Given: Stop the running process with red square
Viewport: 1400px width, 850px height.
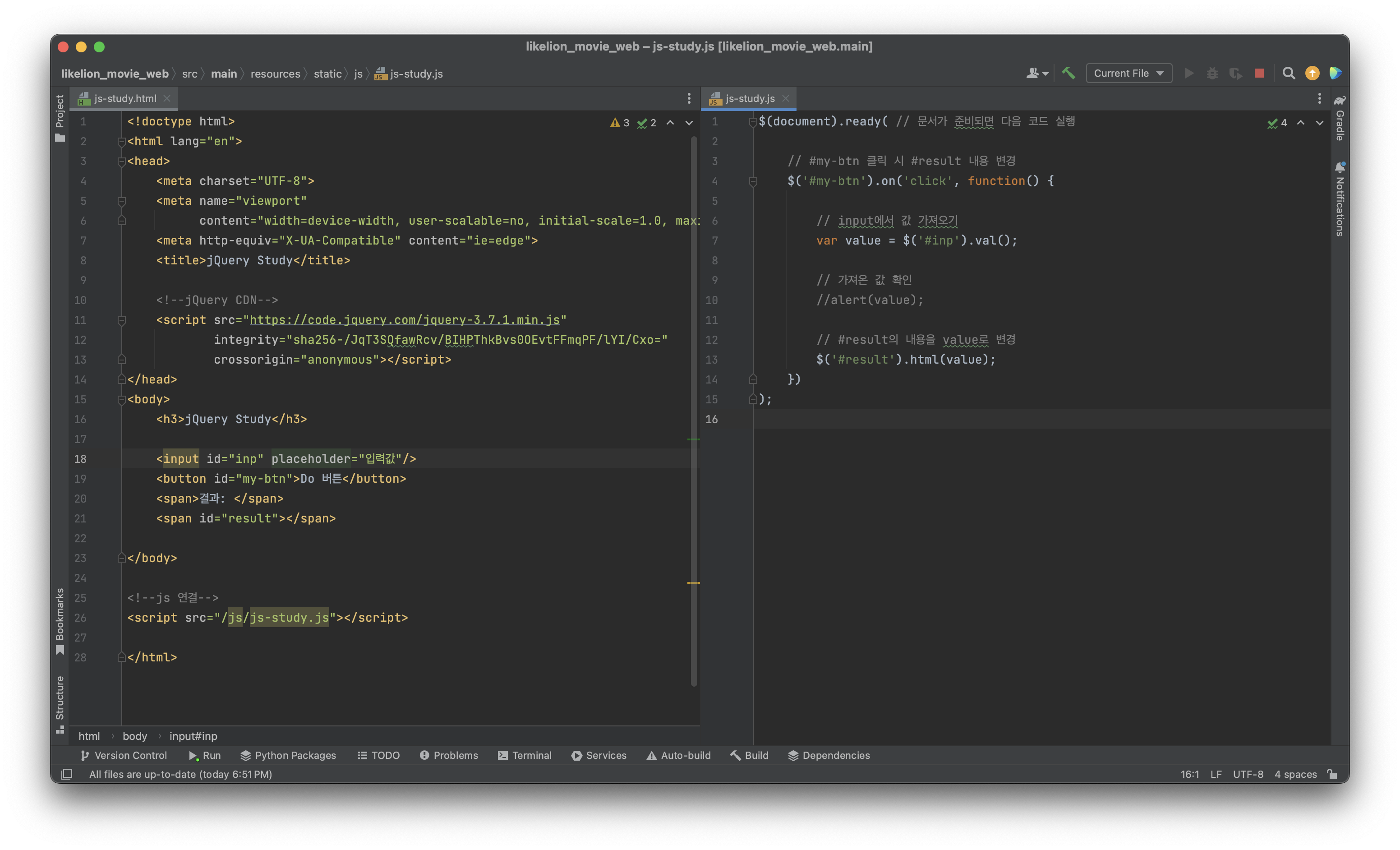Looking at the screenshot, I should coord(1259,73).
